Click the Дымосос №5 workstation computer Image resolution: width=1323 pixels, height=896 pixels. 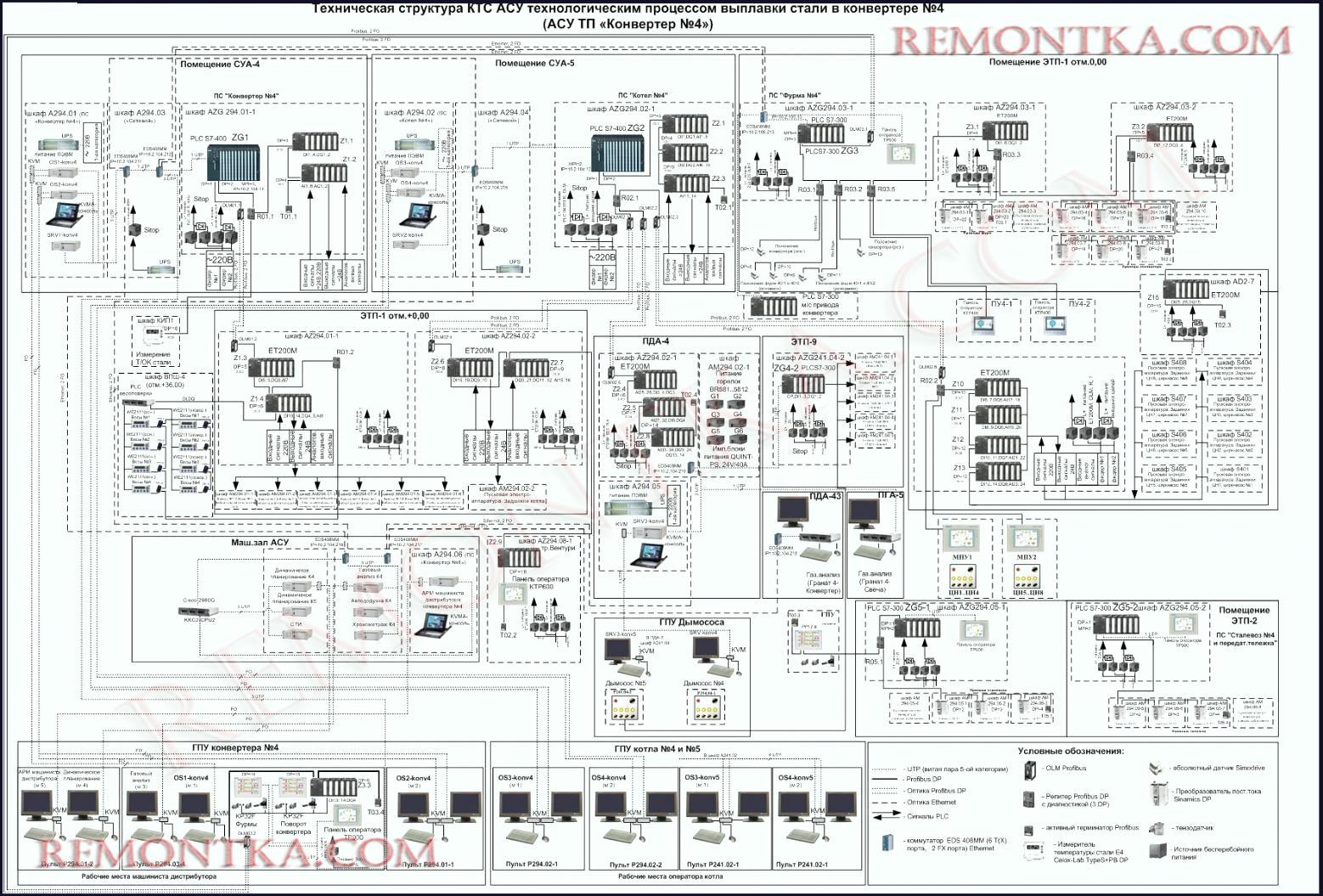click(624, 652)
